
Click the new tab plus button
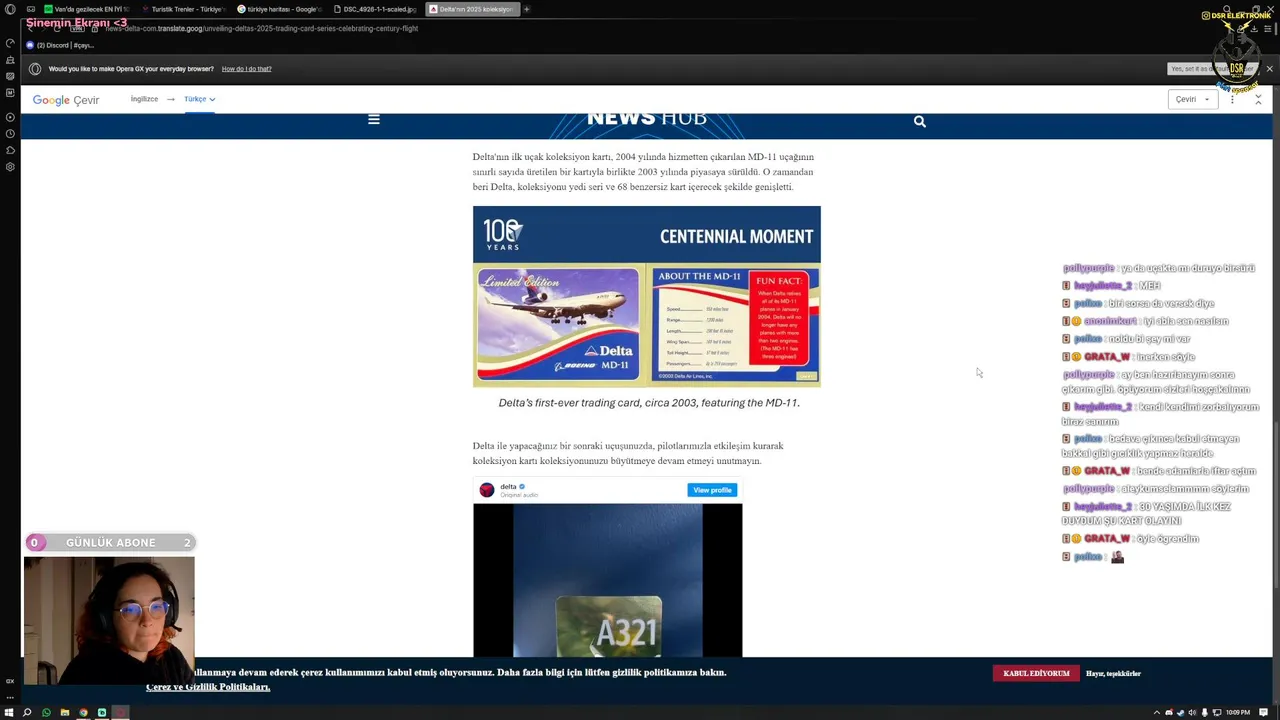tap(526, 9)
